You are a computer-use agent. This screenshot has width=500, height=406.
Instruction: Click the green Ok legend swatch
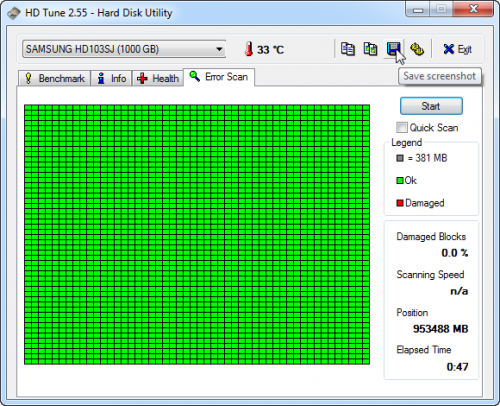pos(400,181)
